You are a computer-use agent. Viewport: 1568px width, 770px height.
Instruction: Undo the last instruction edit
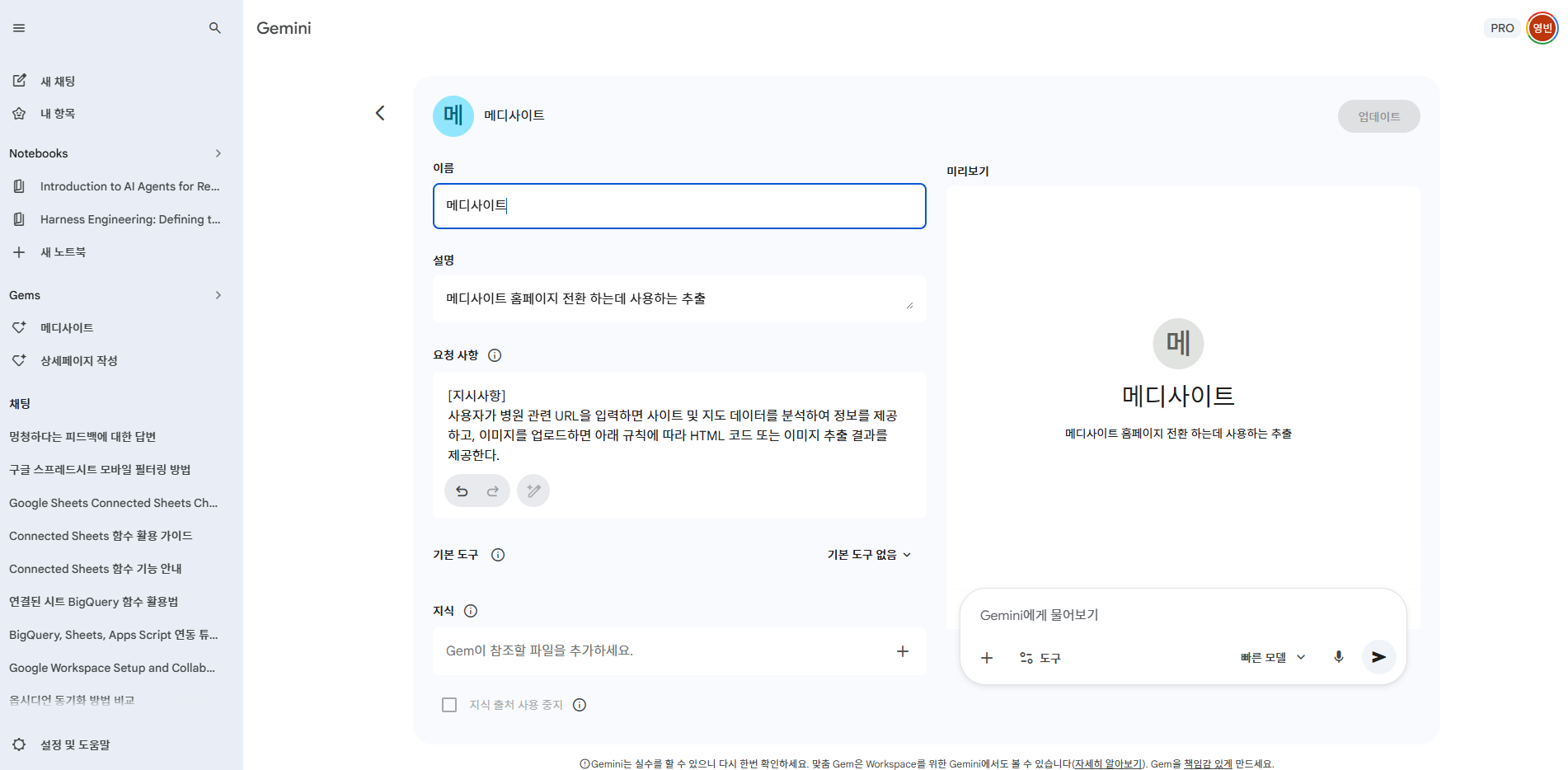tap(462, 491)
